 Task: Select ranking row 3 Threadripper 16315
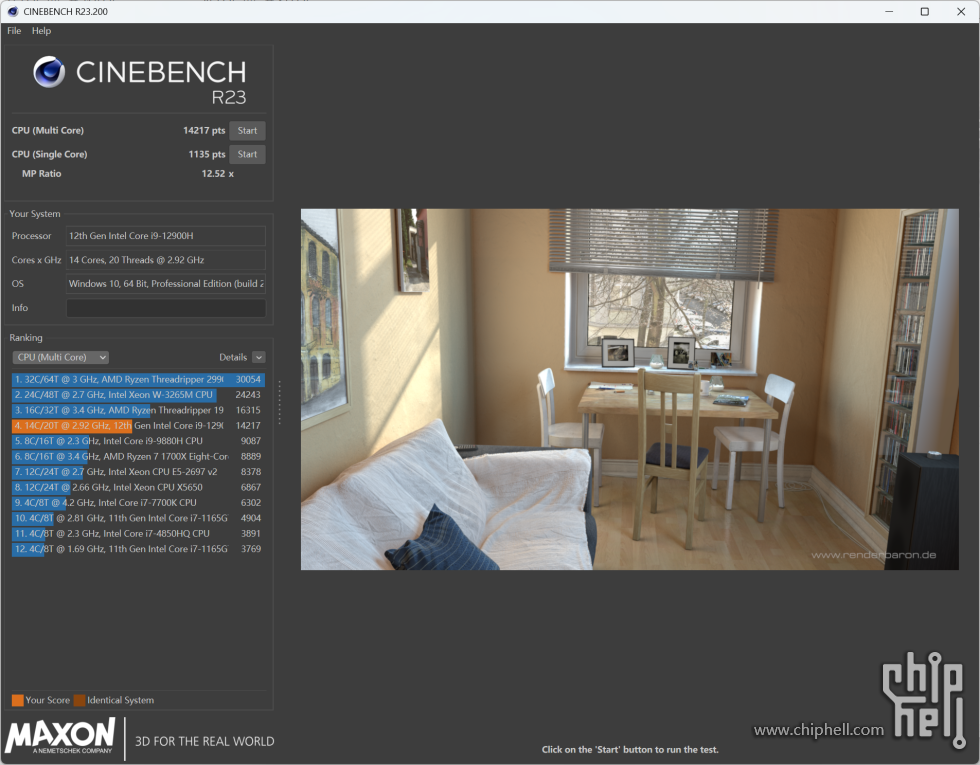(138, 411)
